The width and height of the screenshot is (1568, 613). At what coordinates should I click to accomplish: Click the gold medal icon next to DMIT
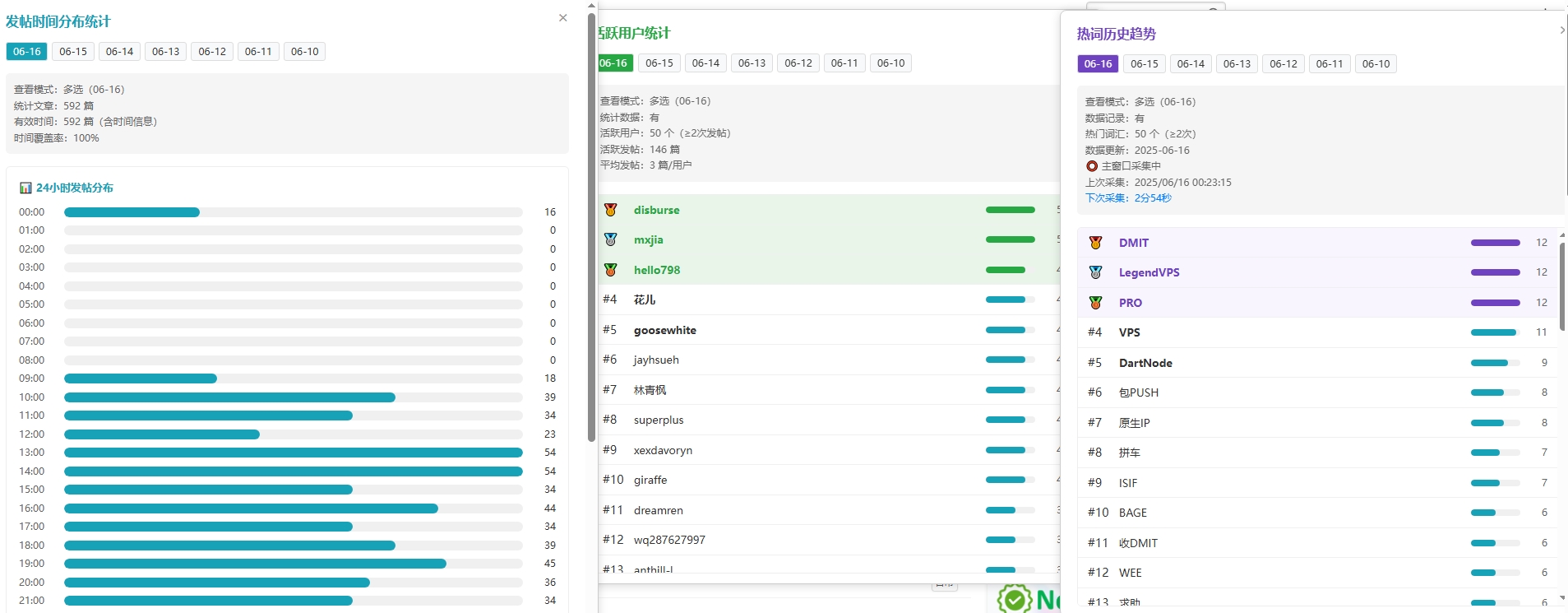point(1095,243)
